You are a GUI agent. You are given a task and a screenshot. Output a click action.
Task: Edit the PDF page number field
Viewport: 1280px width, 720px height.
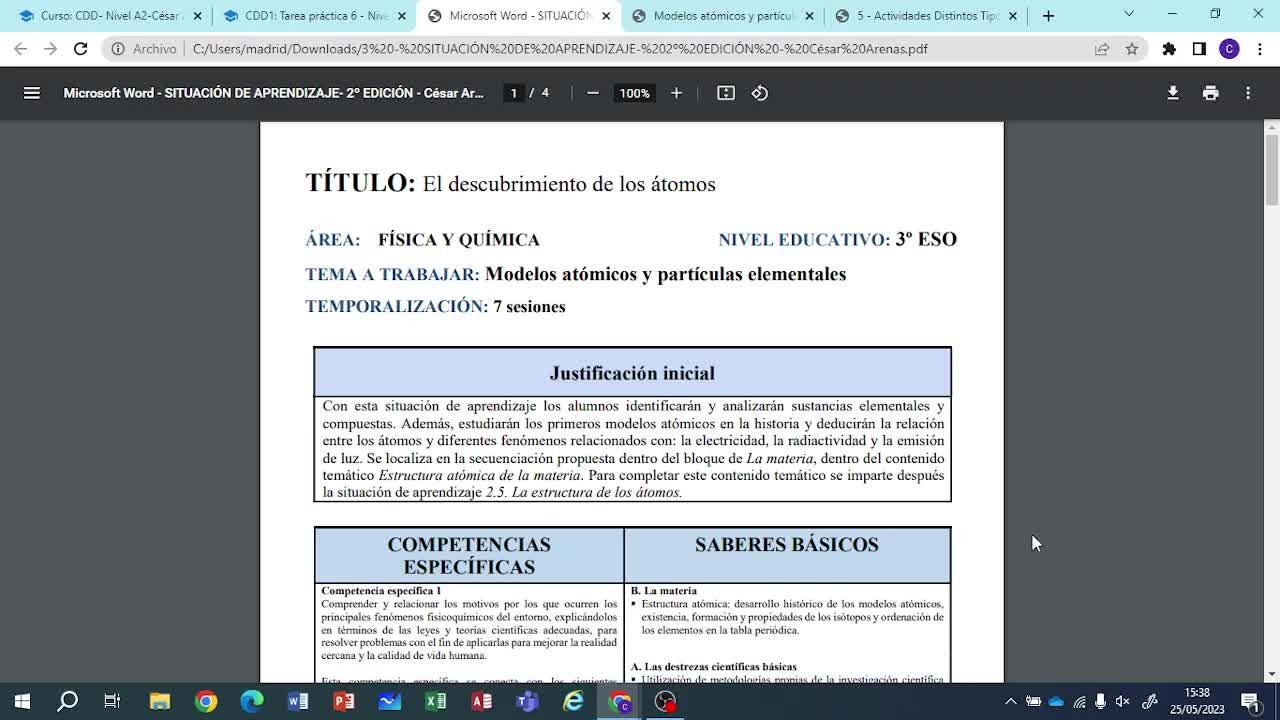tap(514, 93)
